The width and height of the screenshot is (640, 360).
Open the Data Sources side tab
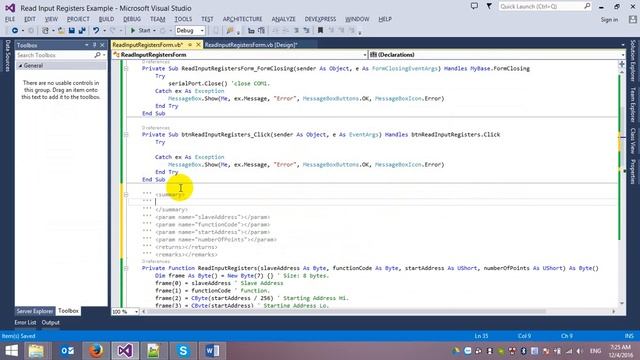[7, 56]
